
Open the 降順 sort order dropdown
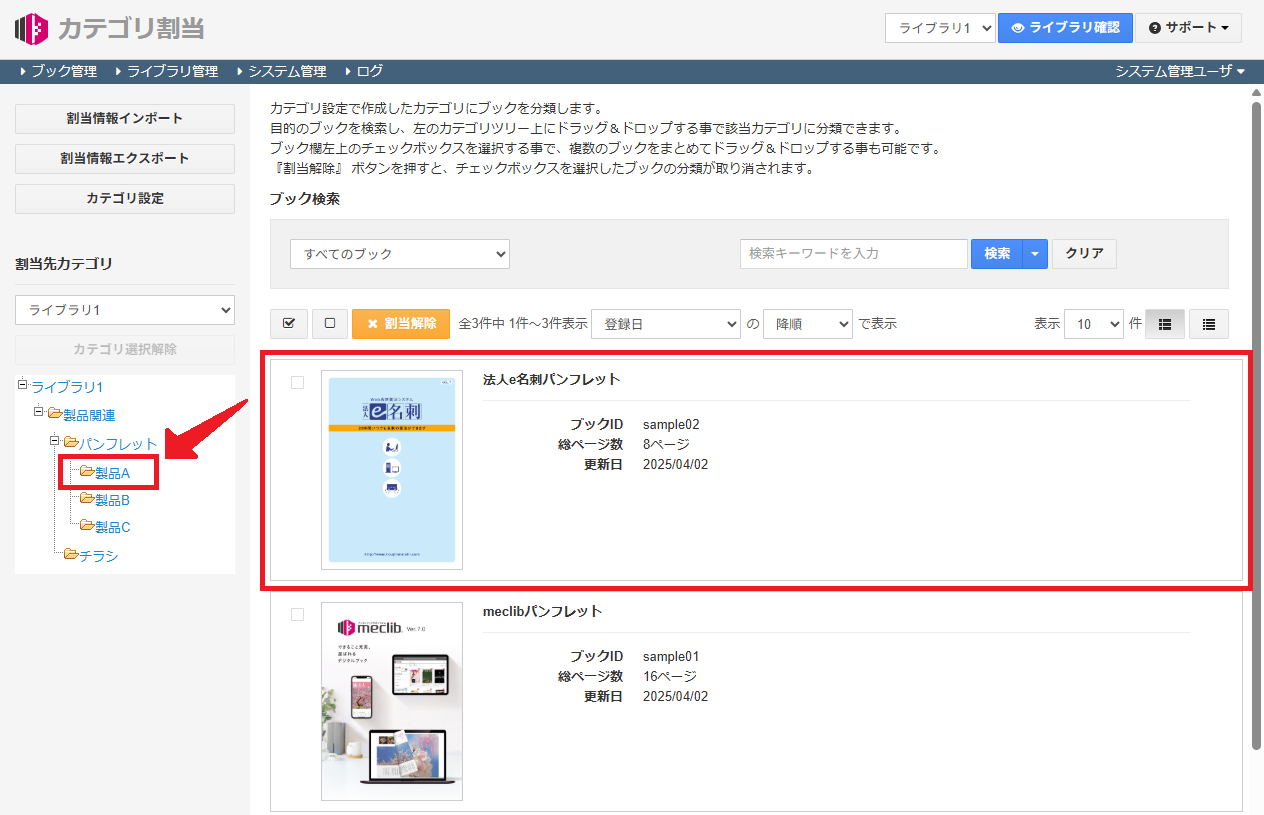807,324
